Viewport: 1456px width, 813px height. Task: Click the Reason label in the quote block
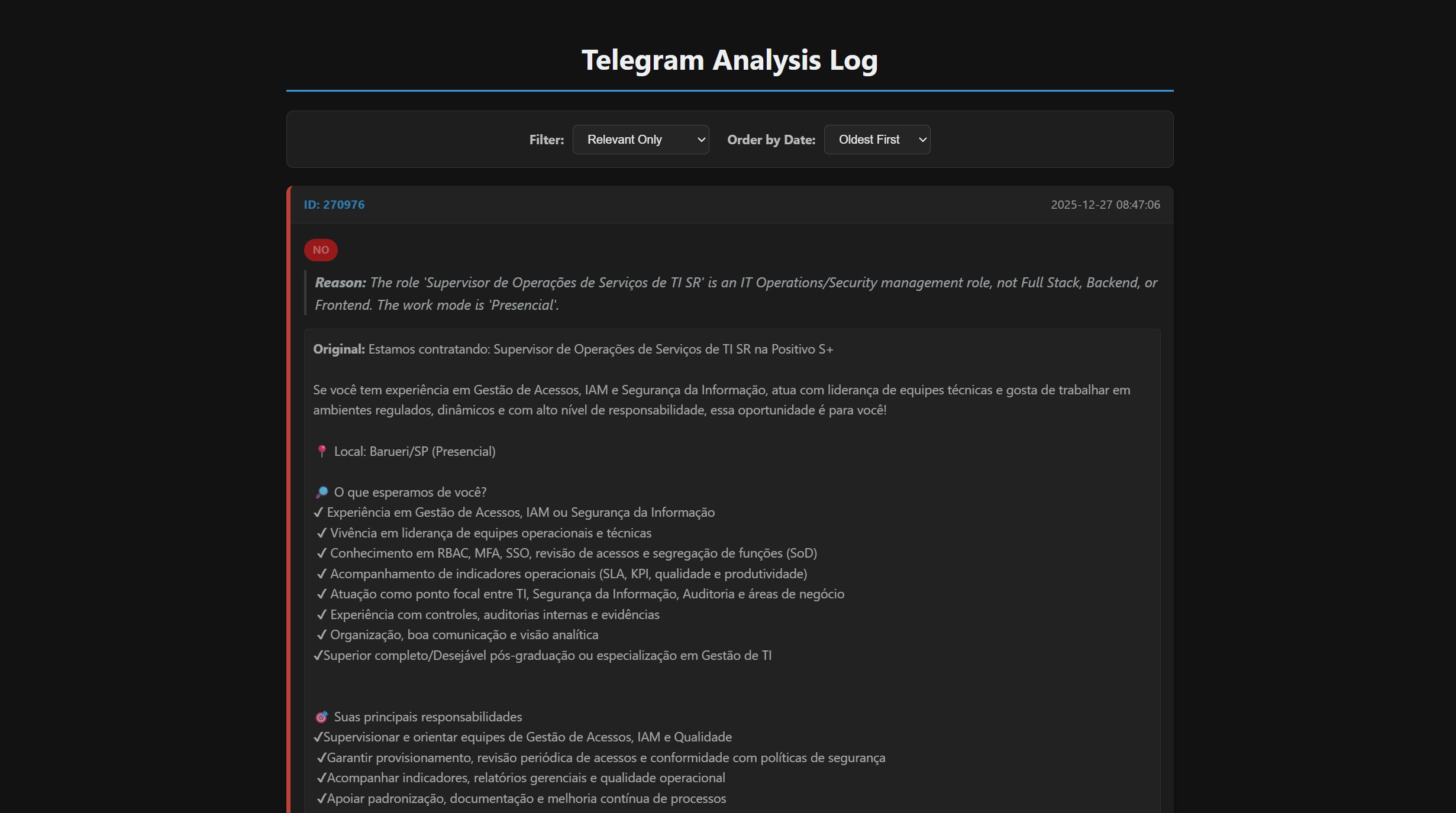pyautogui.click(x=340, y=283)
